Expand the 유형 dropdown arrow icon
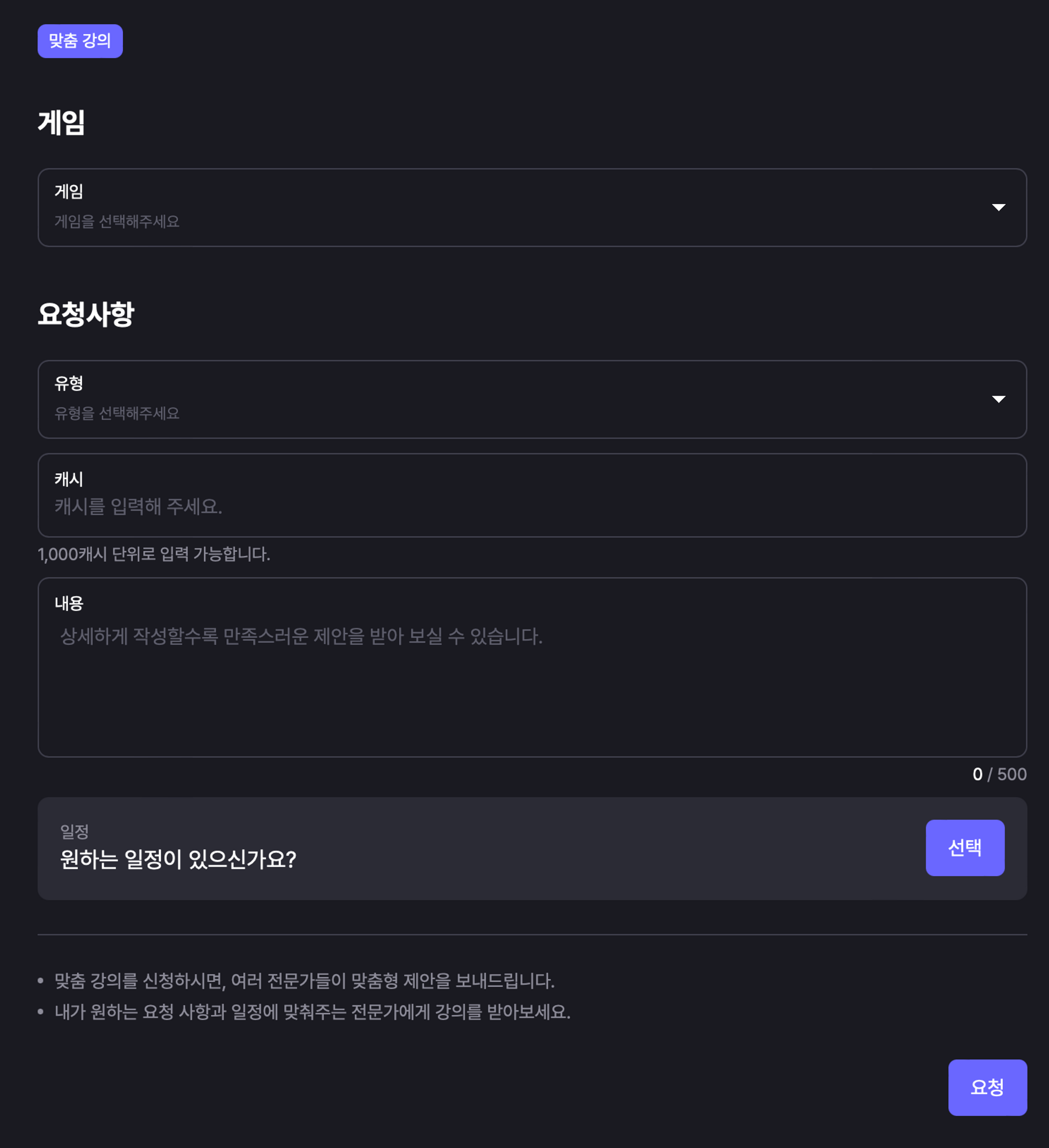 [x=998, y=399]
